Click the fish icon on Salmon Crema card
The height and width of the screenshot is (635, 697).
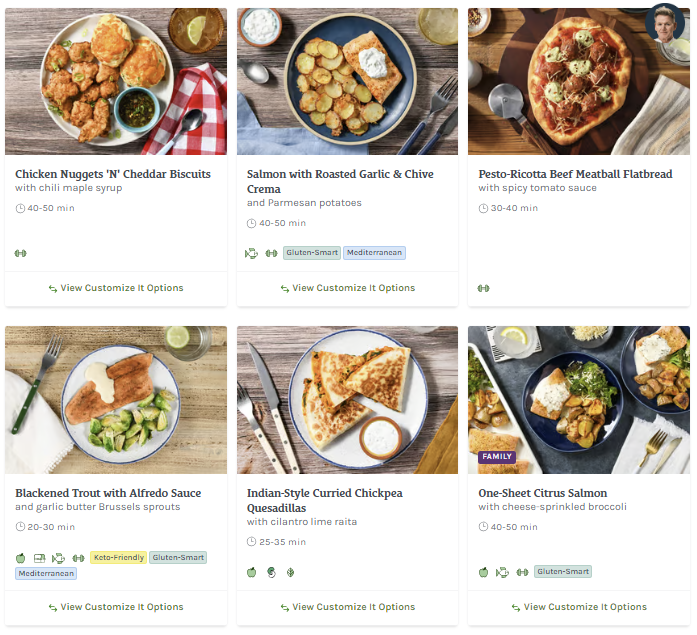[251, 253]
